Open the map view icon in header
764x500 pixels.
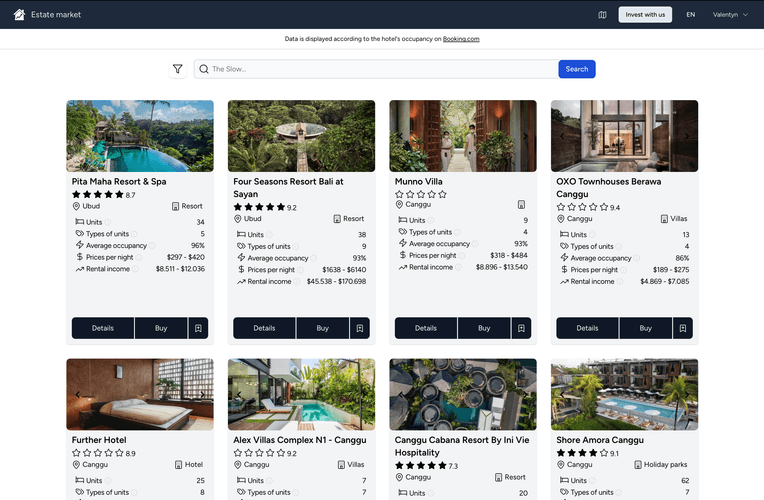click(602, 15)
